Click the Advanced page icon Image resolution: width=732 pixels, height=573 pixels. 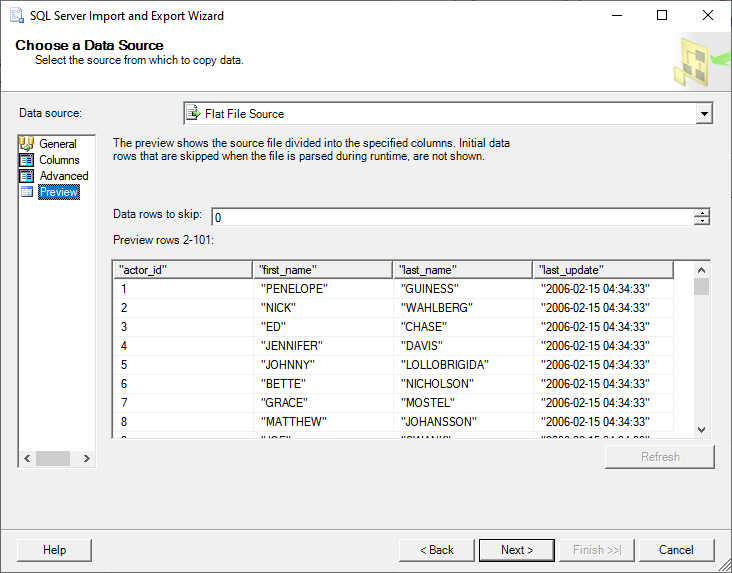27,176
